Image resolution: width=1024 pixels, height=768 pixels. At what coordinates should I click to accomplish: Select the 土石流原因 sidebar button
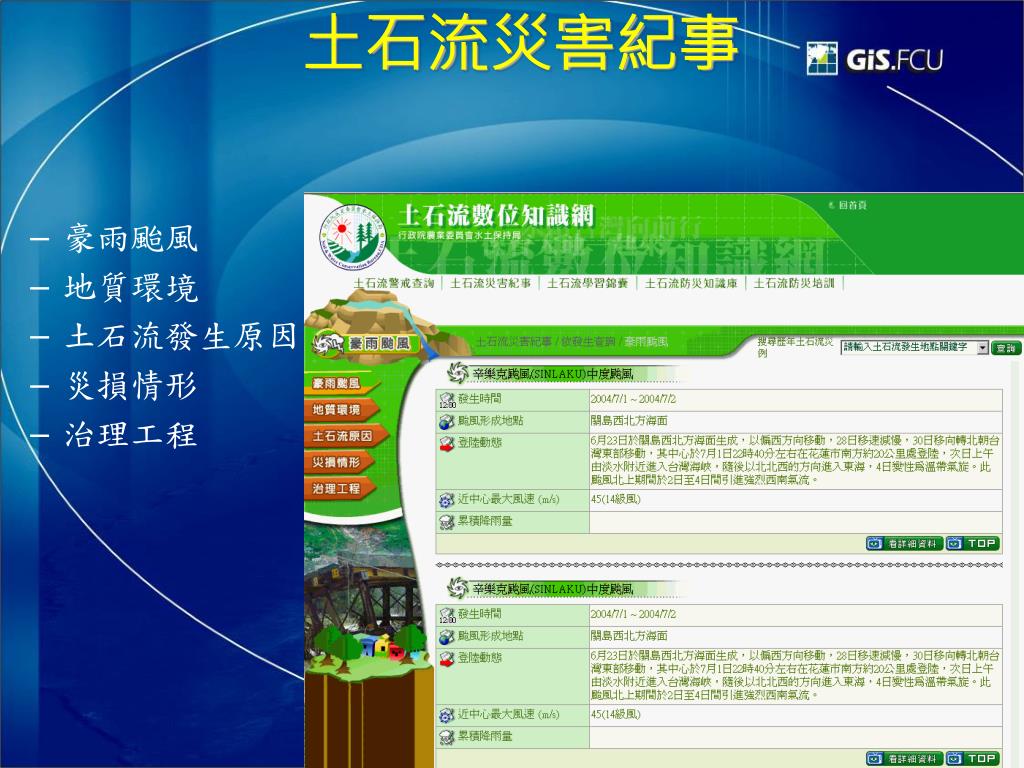[x=345, y=436]
